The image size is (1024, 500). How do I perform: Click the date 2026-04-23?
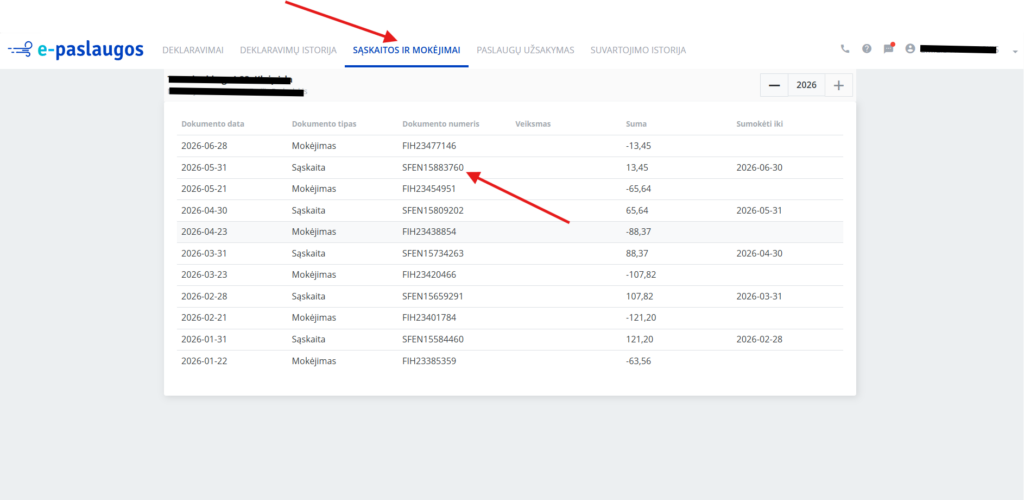204,232
